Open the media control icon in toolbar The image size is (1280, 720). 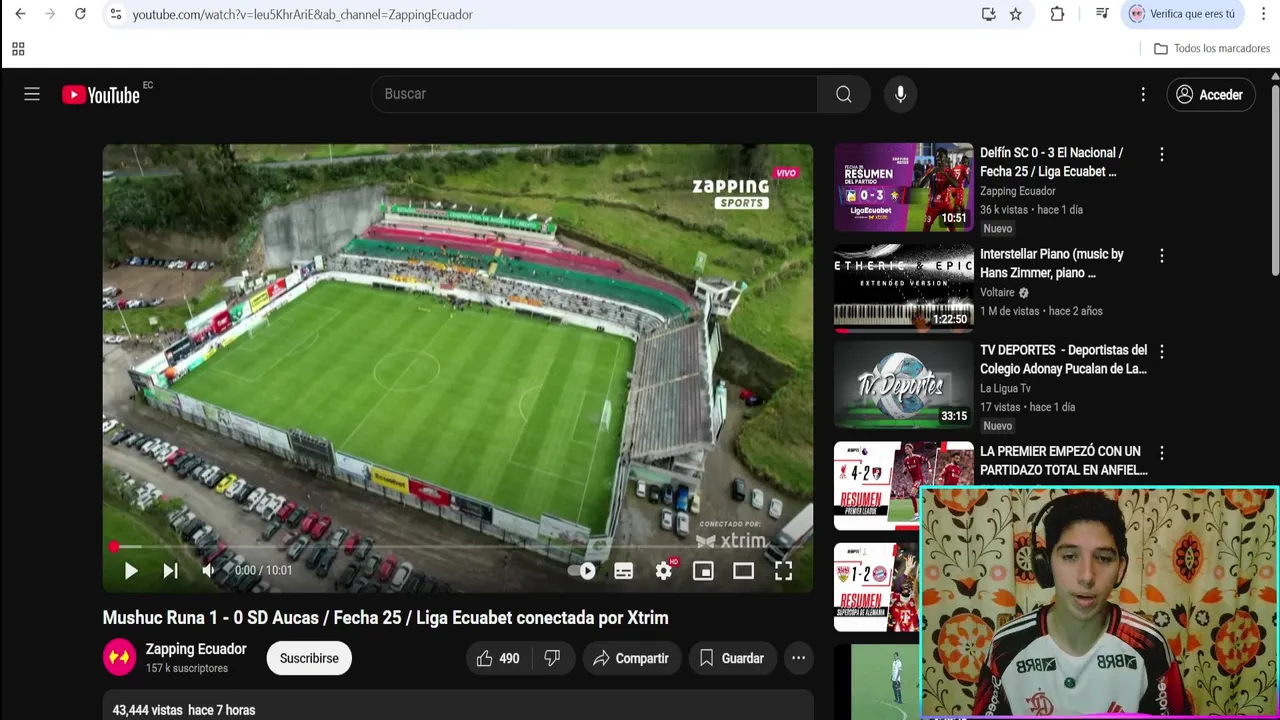[x=1102, y=14]
